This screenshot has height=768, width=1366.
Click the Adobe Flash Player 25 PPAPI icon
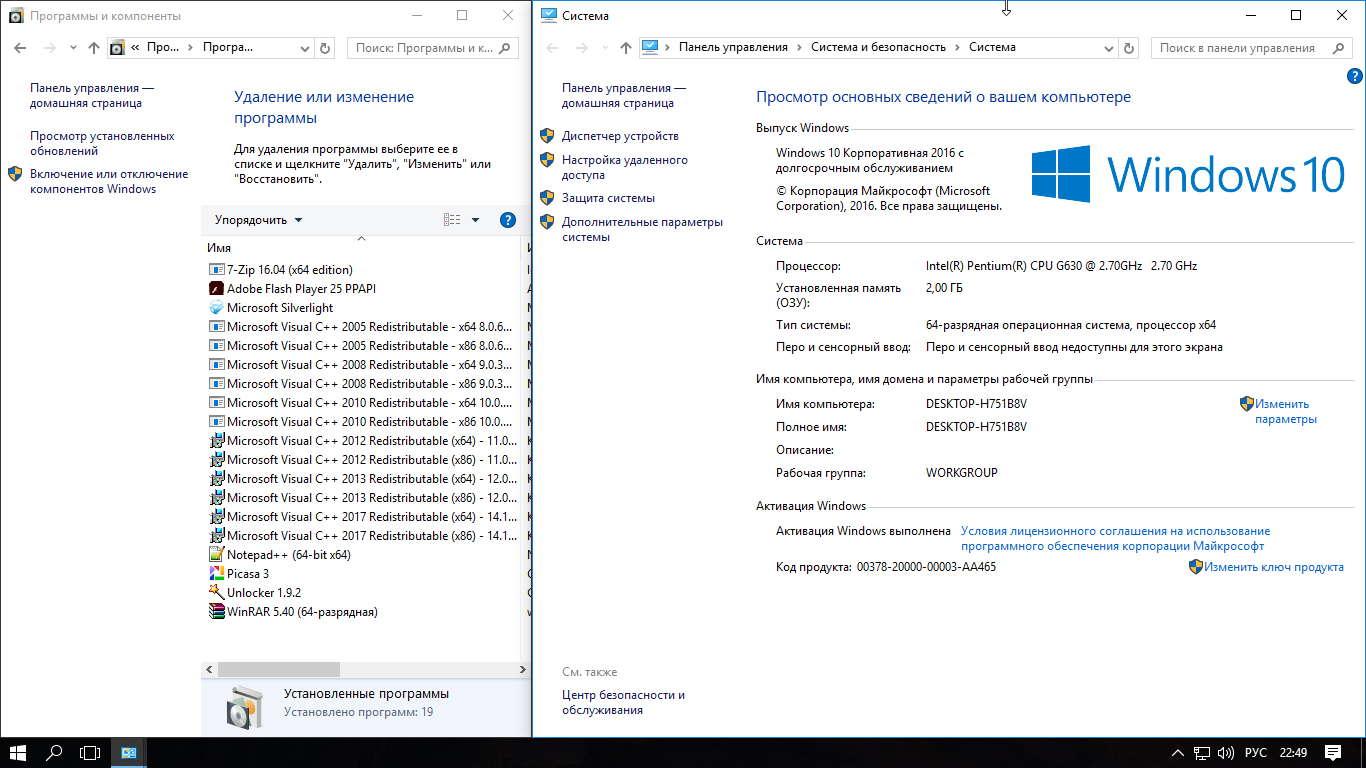(x=217, y=288)
